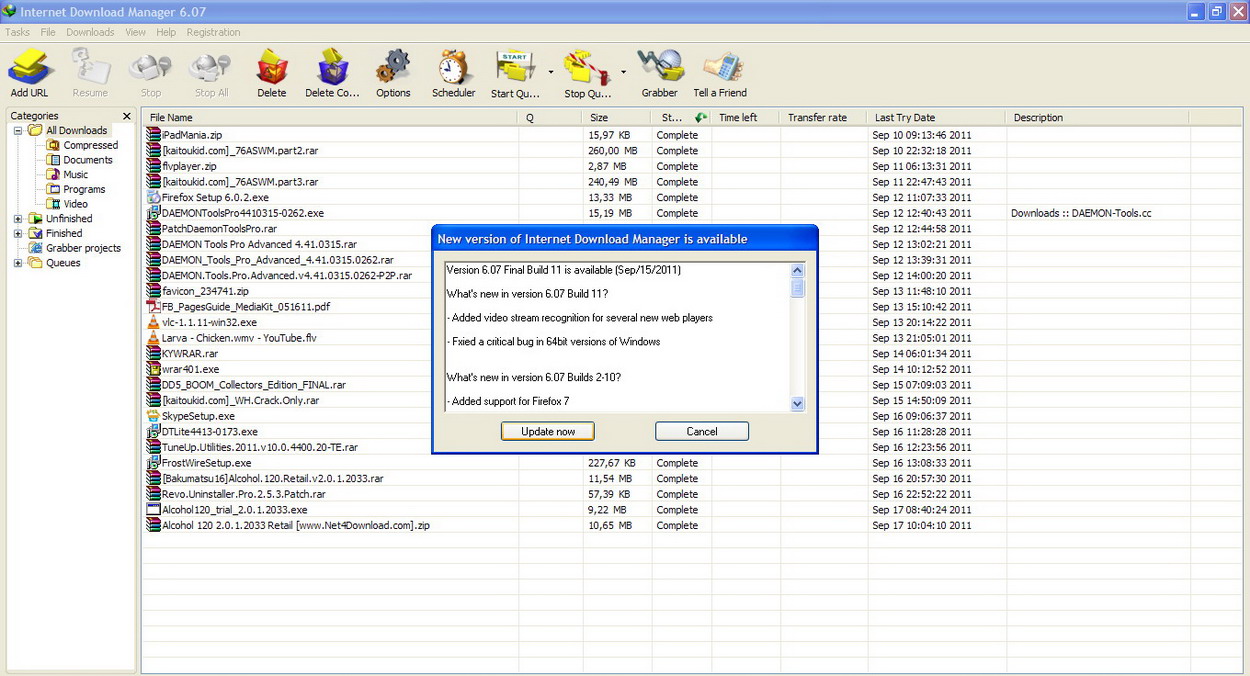Expand the Unfinished category
Viewport: 1250px width, 676px height.
click(18, 219)
